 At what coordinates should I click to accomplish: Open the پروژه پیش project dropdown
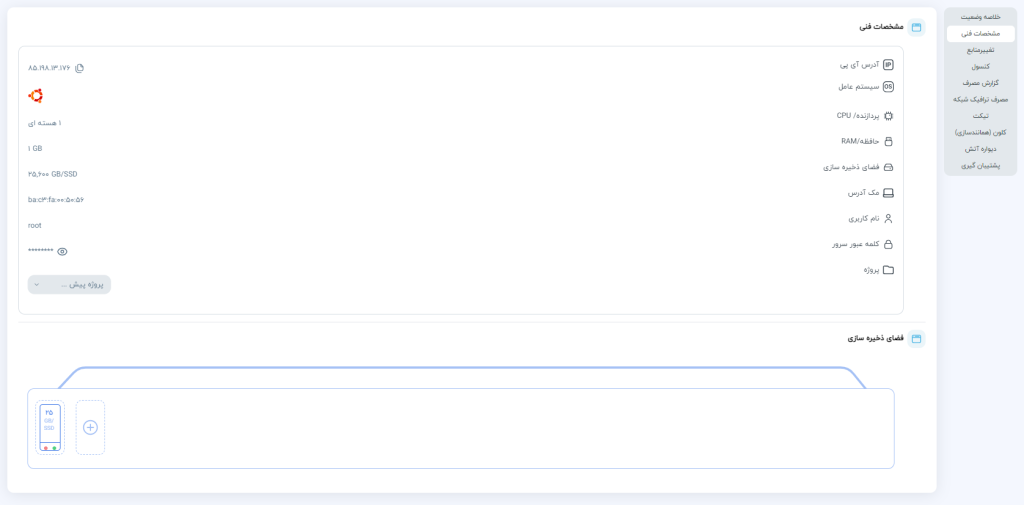69,285
